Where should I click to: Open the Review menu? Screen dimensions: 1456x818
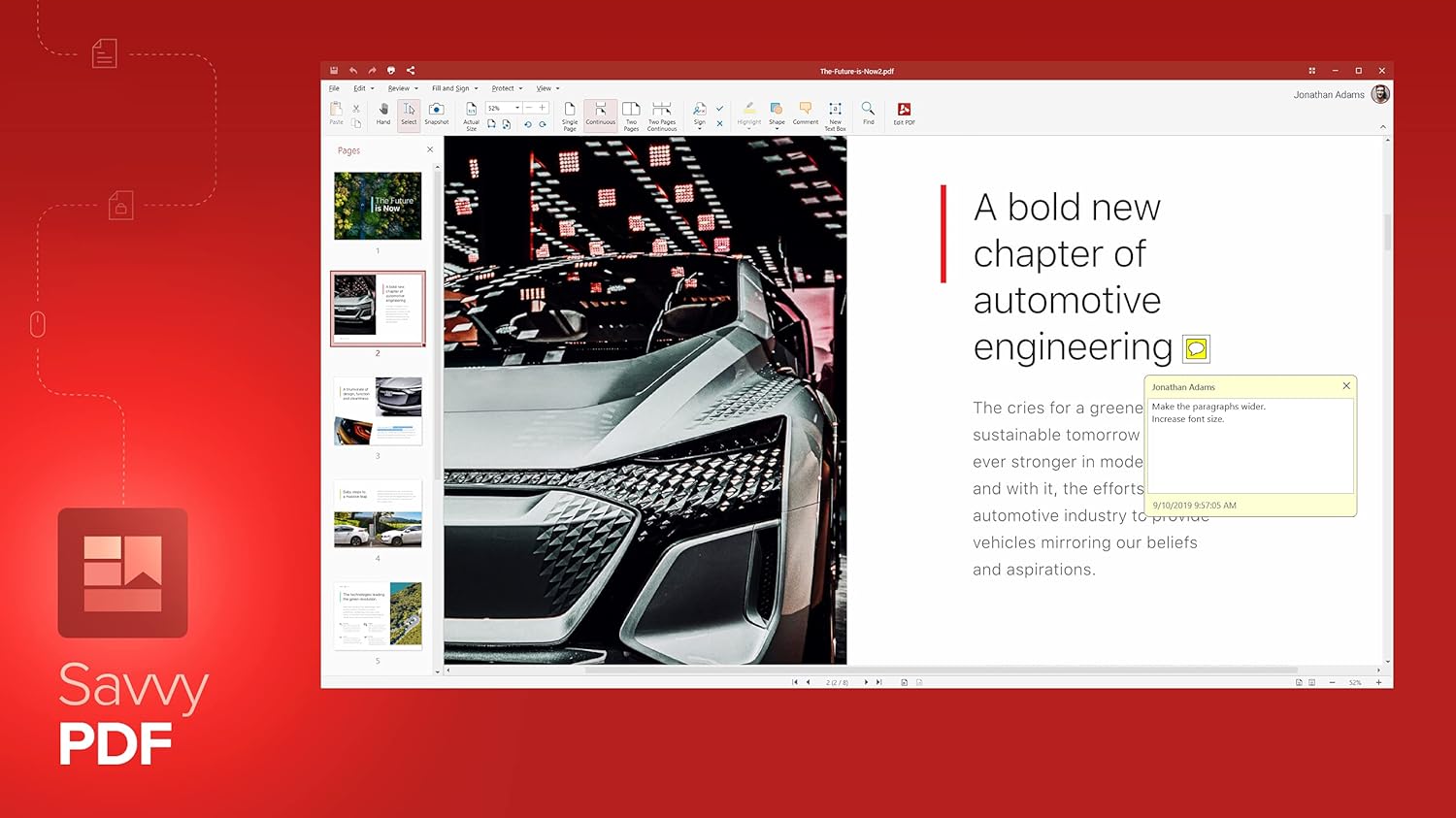tap(401, 88)
